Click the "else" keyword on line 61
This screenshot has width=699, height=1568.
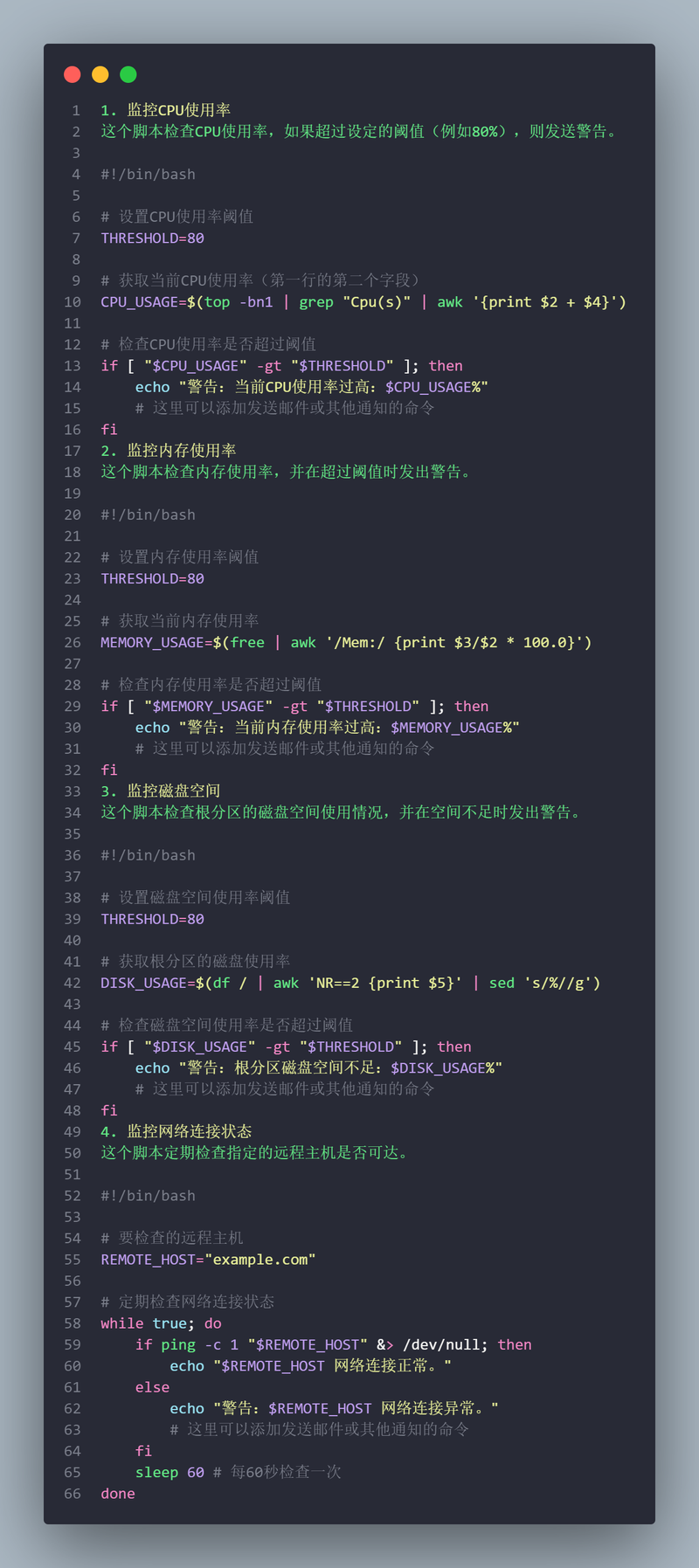point(152,1387)
